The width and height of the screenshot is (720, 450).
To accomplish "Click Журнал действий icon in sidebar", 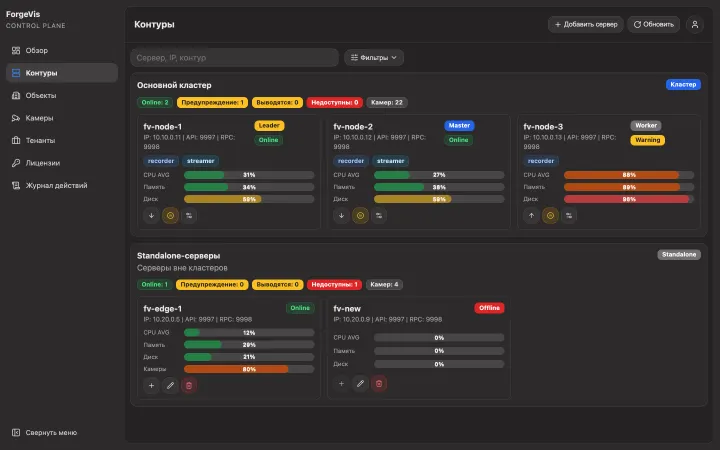I will pyautogui.click(x=16, y=186).
